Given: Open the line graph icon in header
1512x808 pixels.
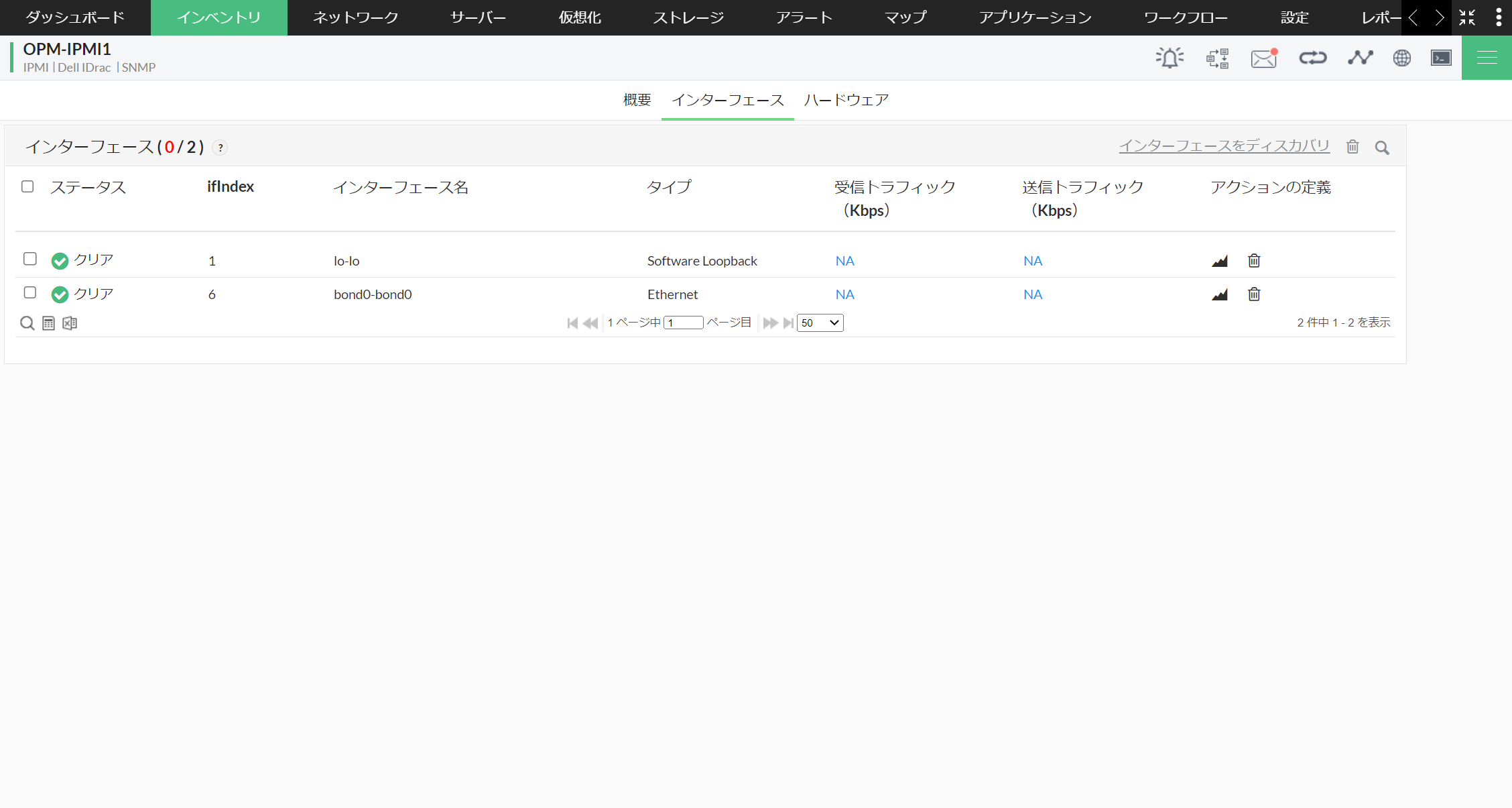Looking at the screenshot, I should [x=1361, y=58].
